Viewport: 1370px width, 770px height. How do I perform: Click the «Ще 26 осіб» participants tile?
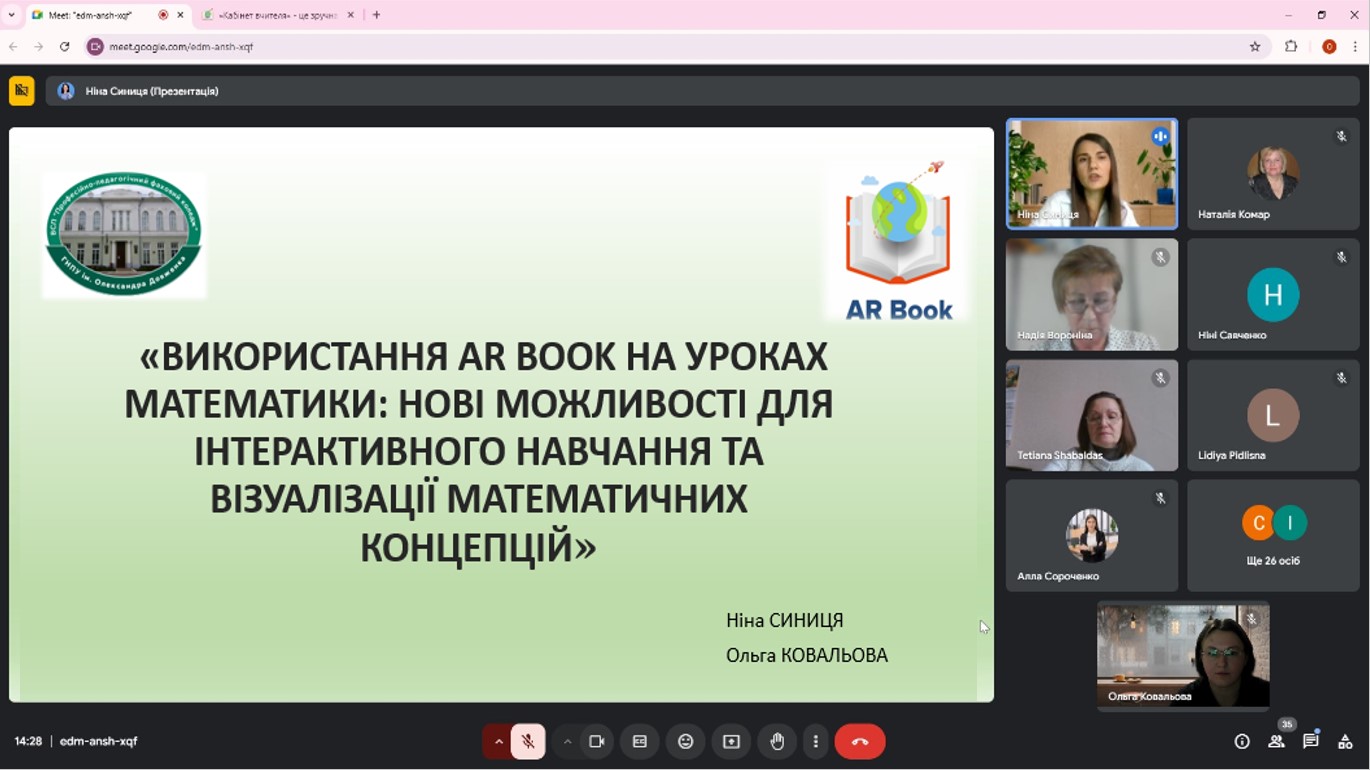1273,535
